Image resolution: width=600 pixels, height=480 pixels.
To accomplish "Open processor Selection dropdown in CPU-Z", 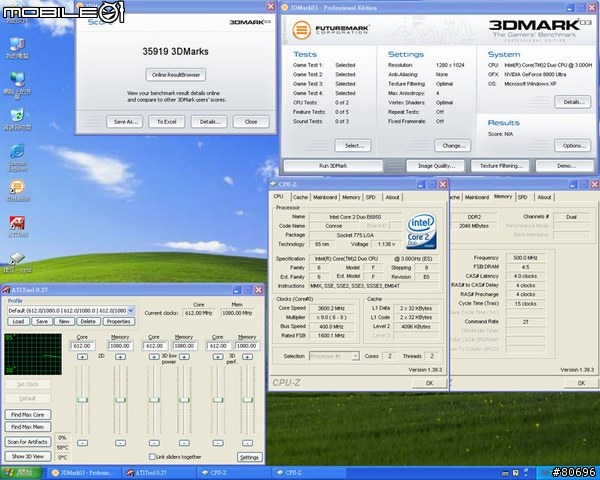I will [x=334, y=356].
